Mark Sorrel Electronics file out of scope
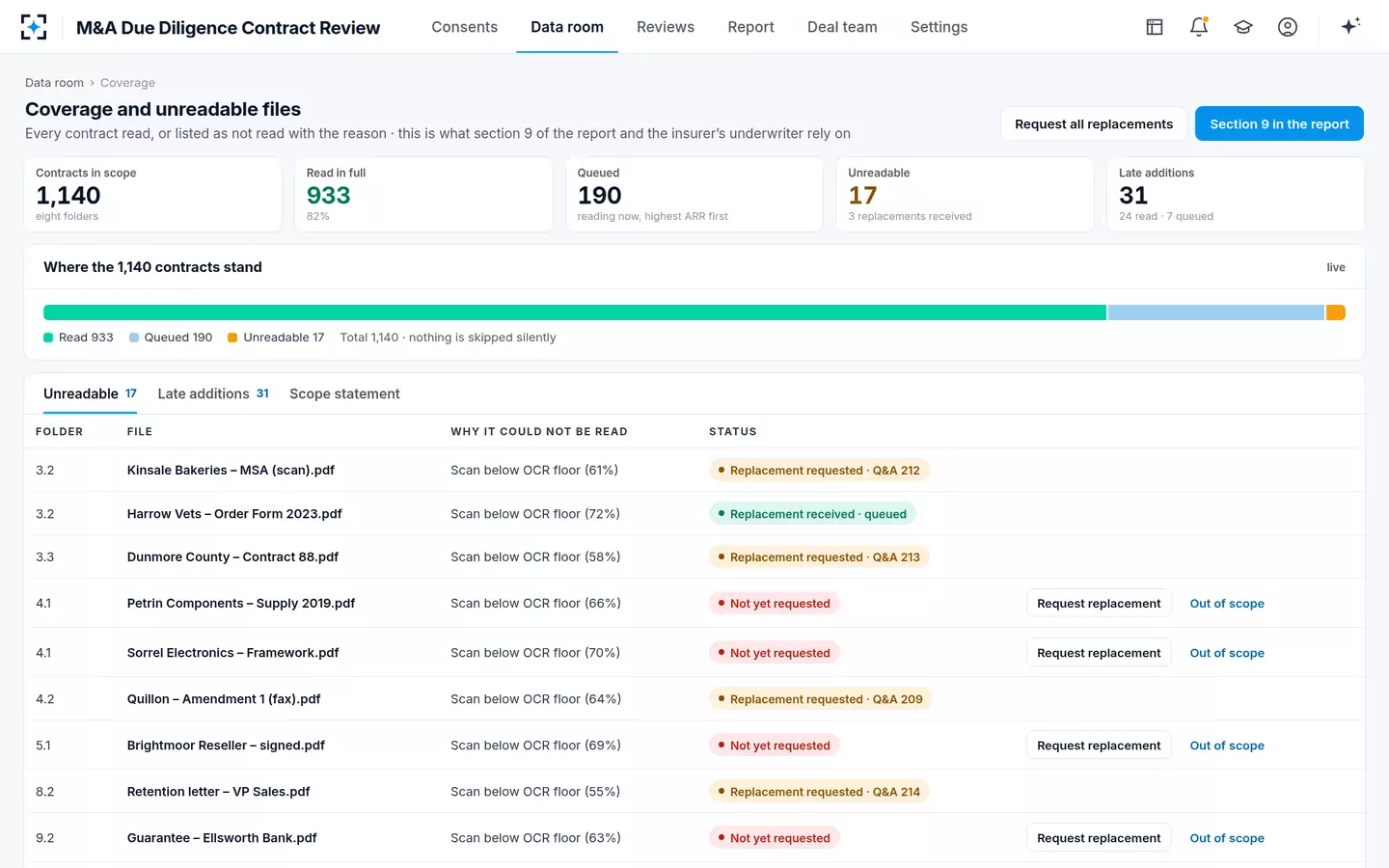1389x868 pixels. tap(1227, 653)
